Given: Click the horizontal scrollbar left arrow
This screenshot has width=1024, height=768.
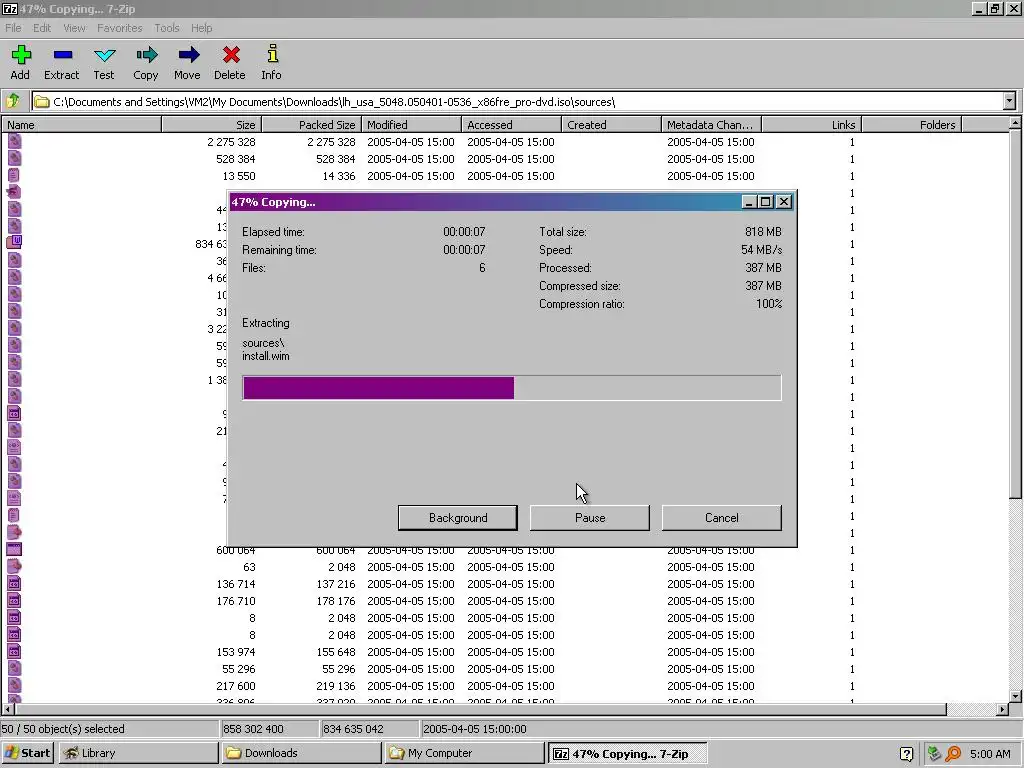Looking at the screenshot, I should (x=8, y=709).
